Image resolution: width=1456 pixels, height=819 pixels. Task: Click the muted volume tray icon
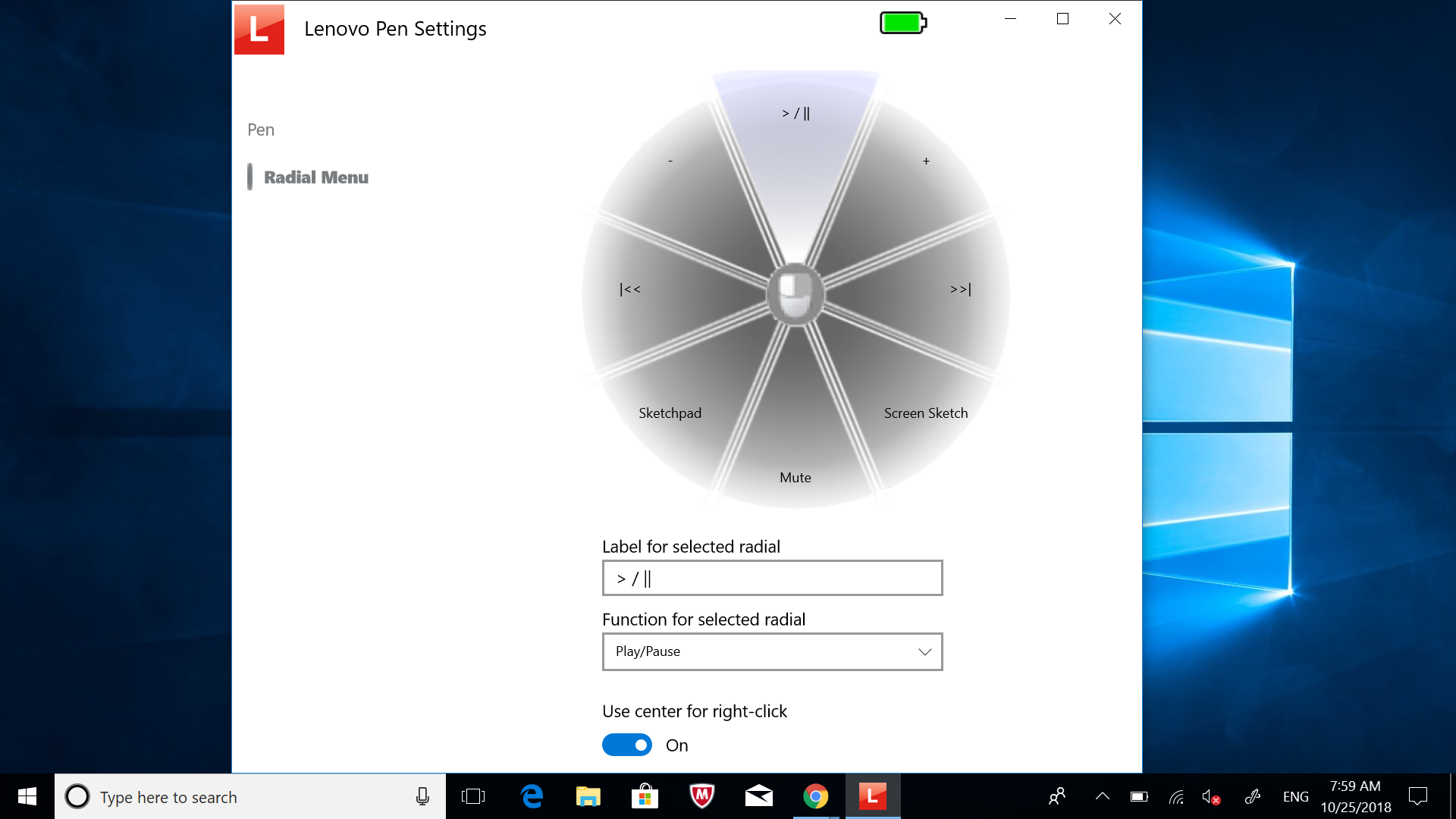pos(1211,796)
